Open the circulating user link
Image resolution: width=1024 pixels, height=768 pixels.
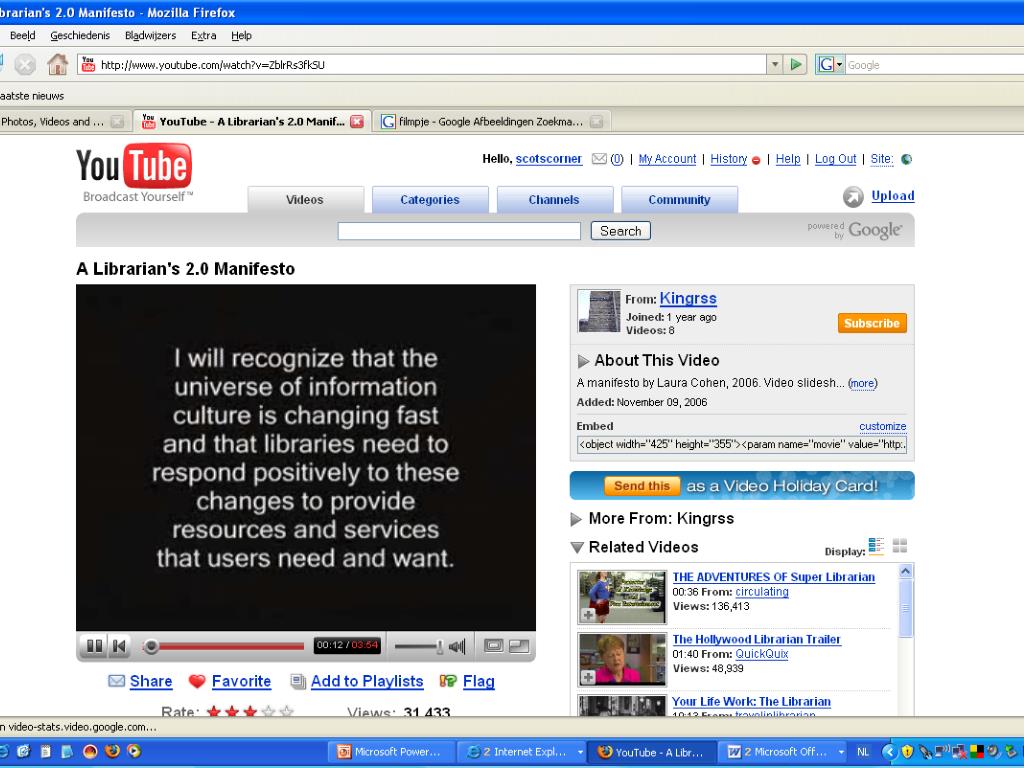pos(761,592)
